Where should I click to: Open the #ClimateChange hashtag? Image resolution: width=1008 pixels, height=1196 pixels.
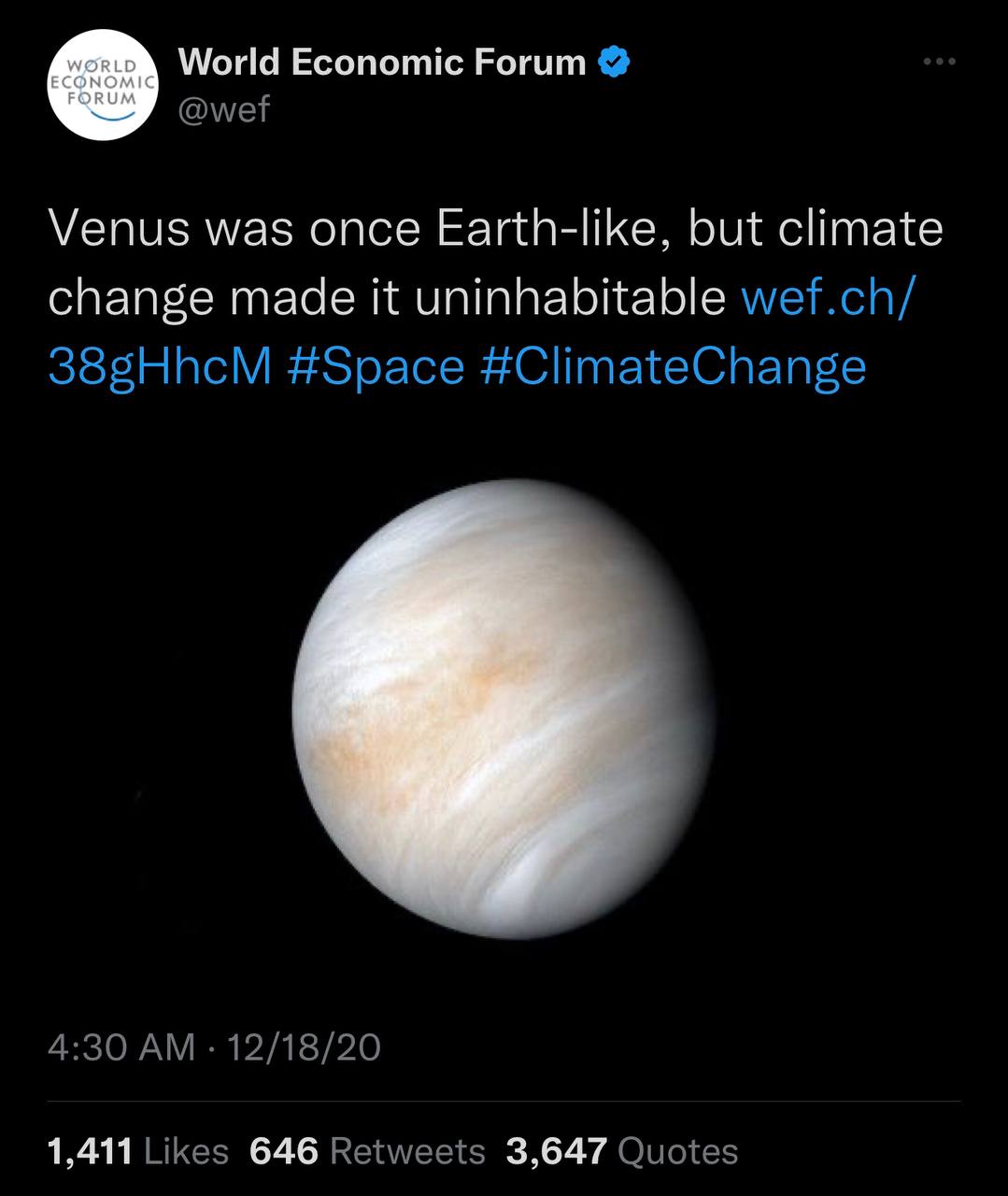pos(673,366)
